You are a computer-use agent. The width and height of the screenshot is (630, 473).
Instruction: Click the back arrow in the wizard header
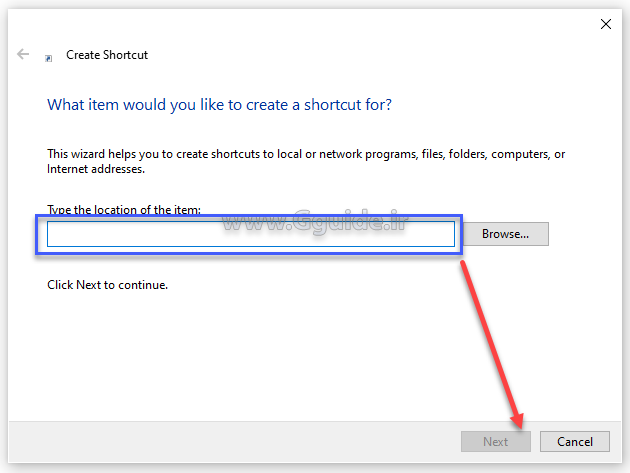(23, 54)
